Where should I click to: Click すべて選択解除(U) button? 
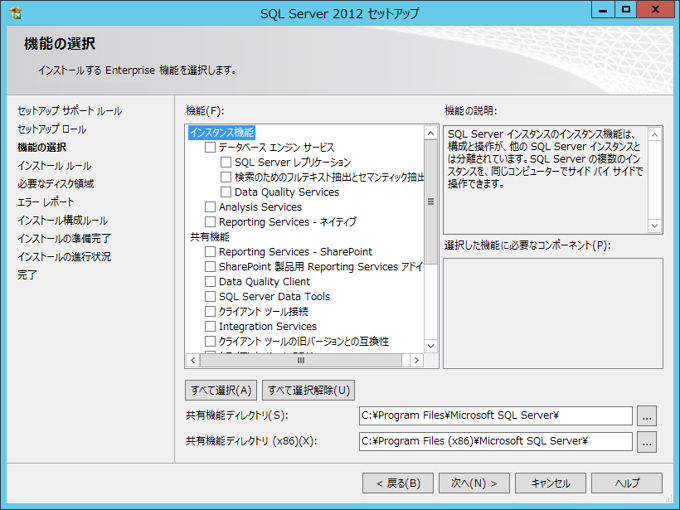click(x=309, y=390)
